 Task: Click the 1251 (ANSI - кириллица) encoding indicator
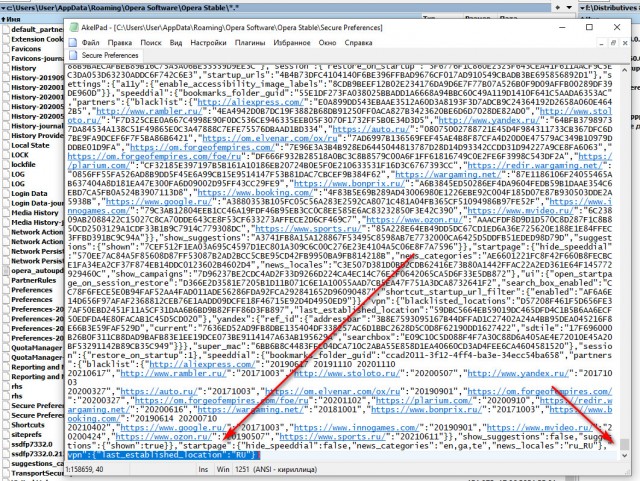tap(276, 470)
